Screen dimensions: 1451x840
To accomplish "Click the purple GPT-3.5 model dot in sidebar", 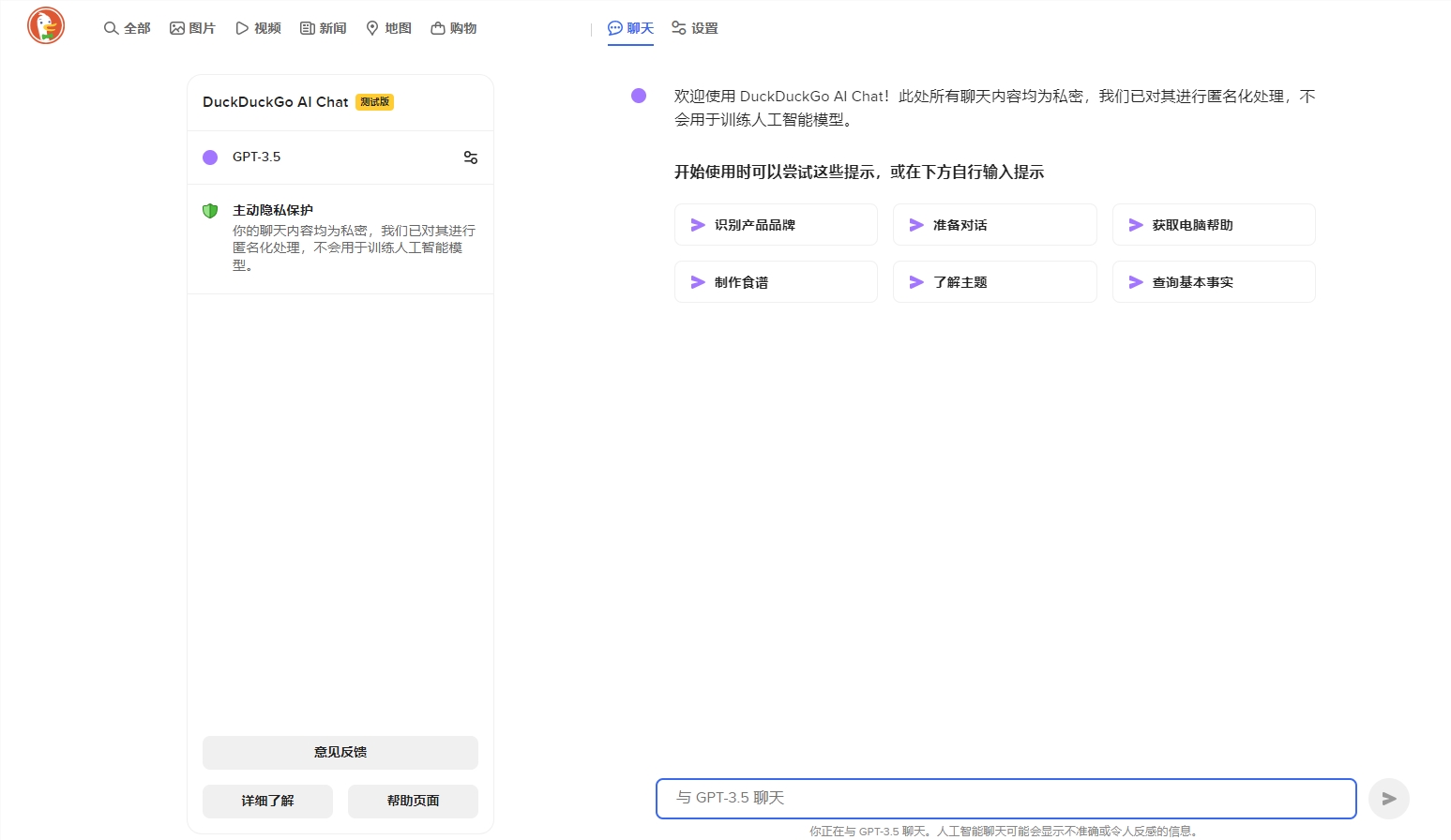I will click(210, 157).
